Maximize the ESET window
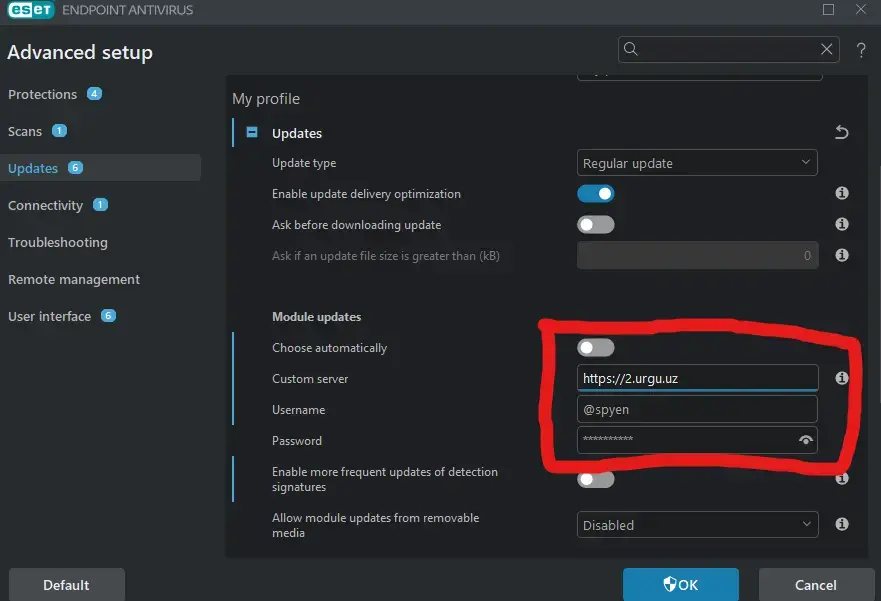This screenshot has height=601, width=881. point(828,10)
